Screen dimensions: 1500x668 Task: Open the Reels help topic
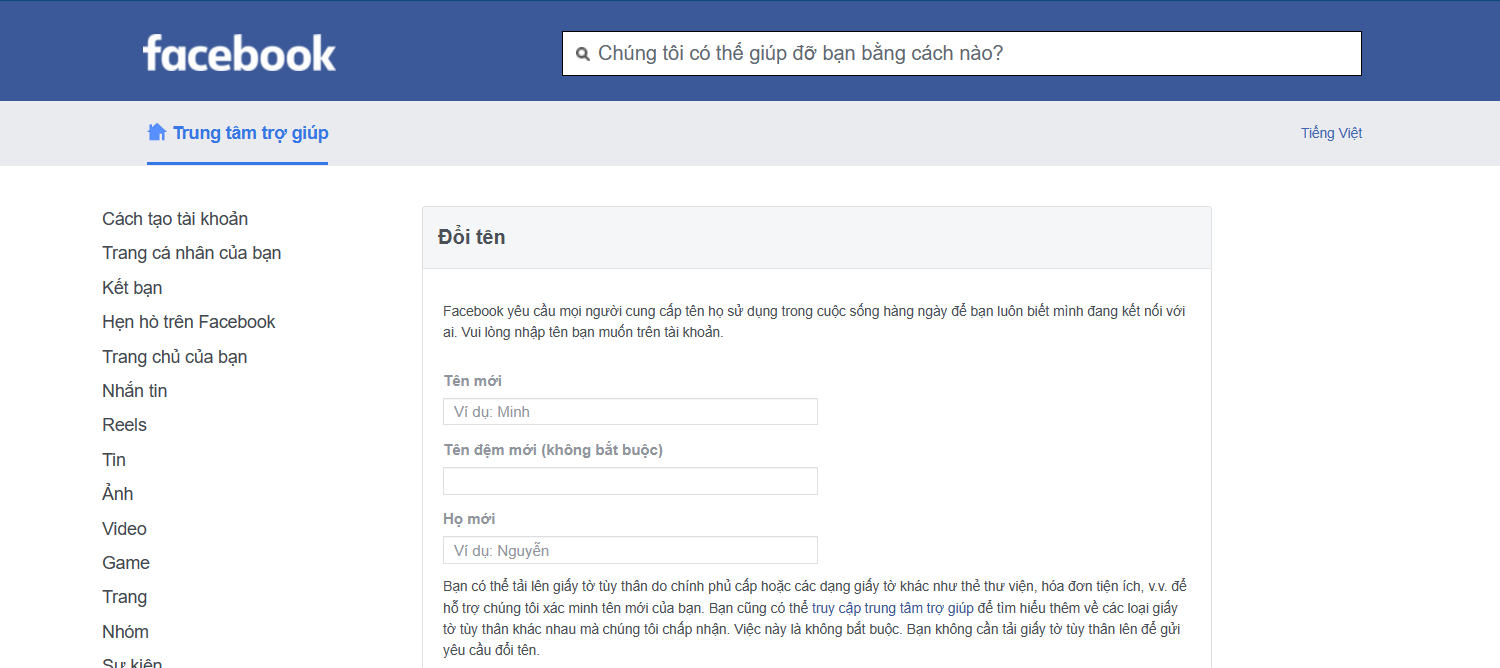click(124, 425)
